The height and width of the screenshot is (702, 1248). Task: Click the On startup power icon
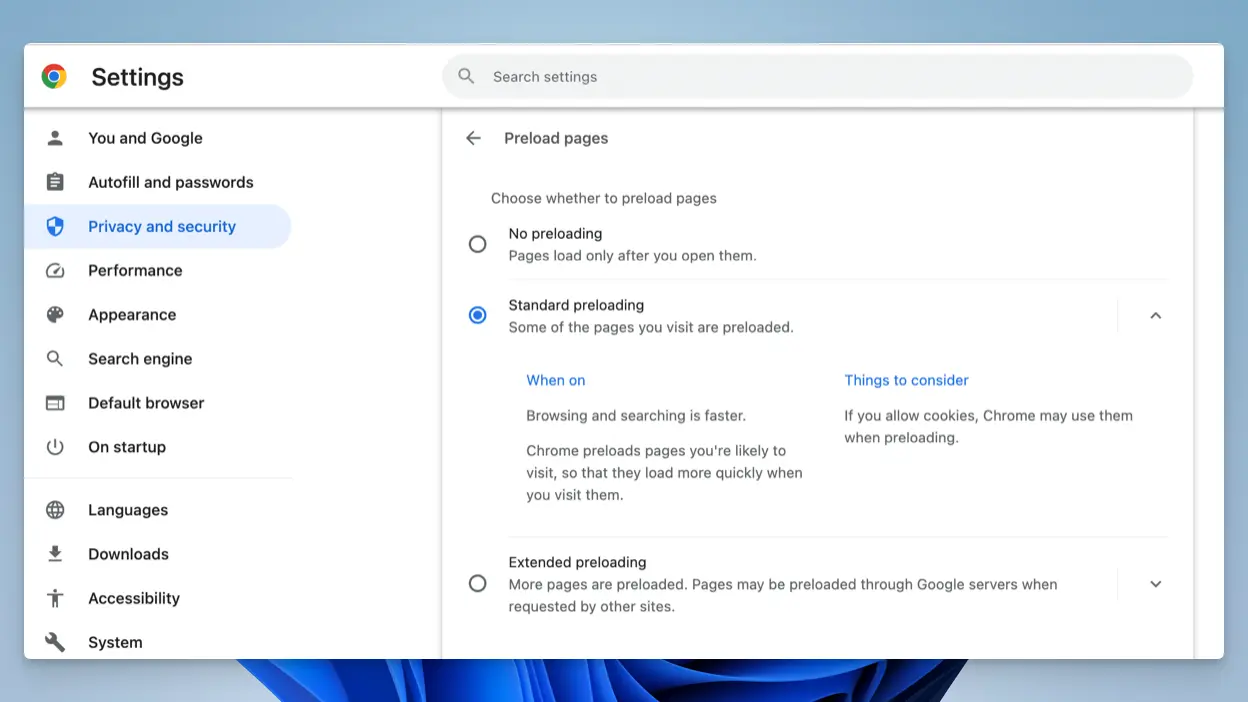tap(55, 447)
